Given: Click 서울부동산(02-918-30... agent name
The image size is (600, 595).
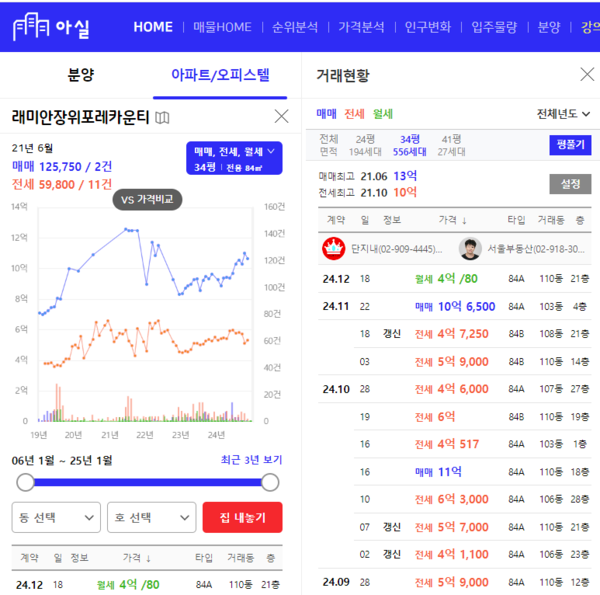Looking at the screenshot, I should click(x=536, y=249).
